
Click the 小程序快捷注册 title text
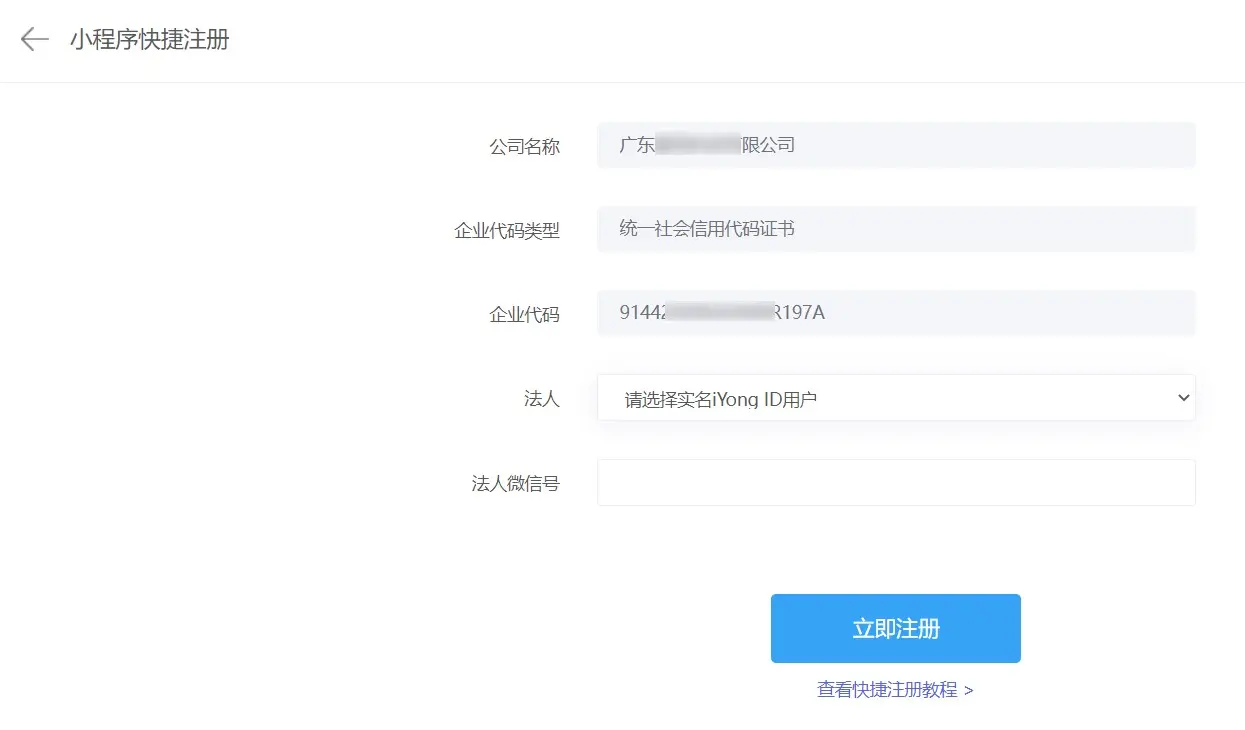coord(148,40)
